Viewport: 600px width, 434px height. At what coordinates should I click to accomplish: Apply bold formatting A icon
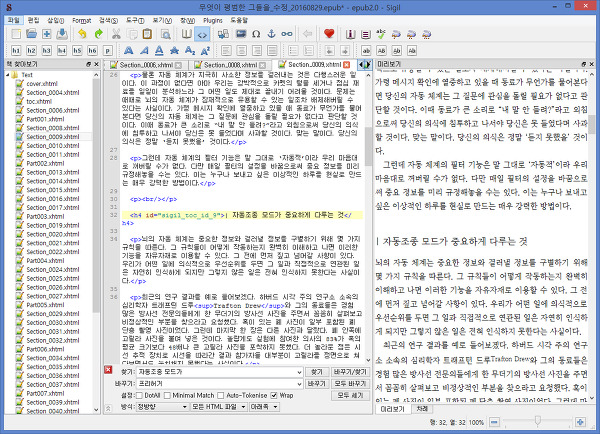click(129, 51)
